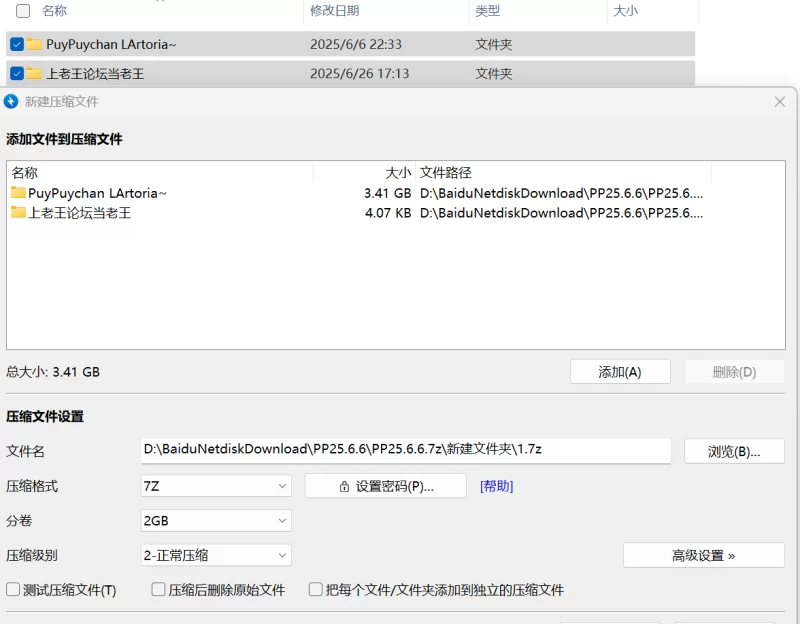
Task: Enable 压缩后删除原始文件 checkbox
Action: [158, 589]
